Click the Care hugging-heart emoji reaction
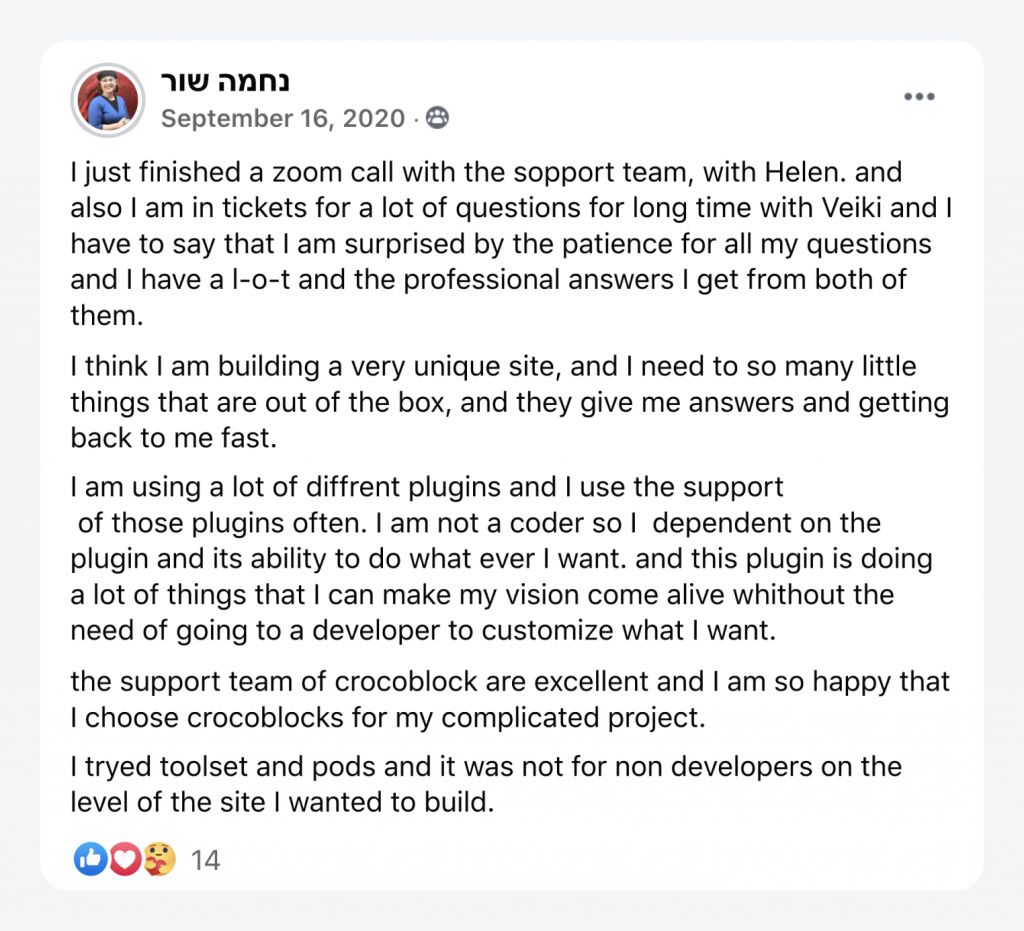This screenshot has height=931, width=1024. pos(159,859)
